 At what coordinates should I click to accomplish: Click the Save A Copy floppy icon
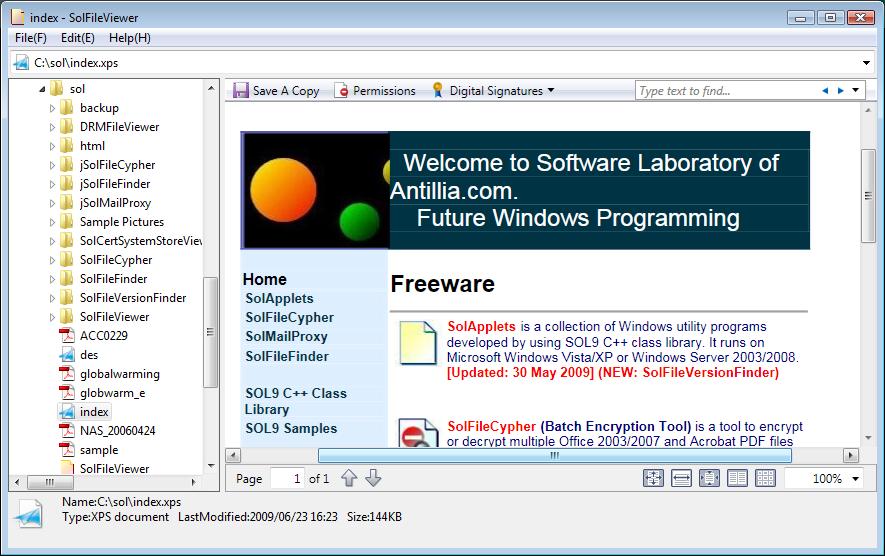tap(241, 90)
